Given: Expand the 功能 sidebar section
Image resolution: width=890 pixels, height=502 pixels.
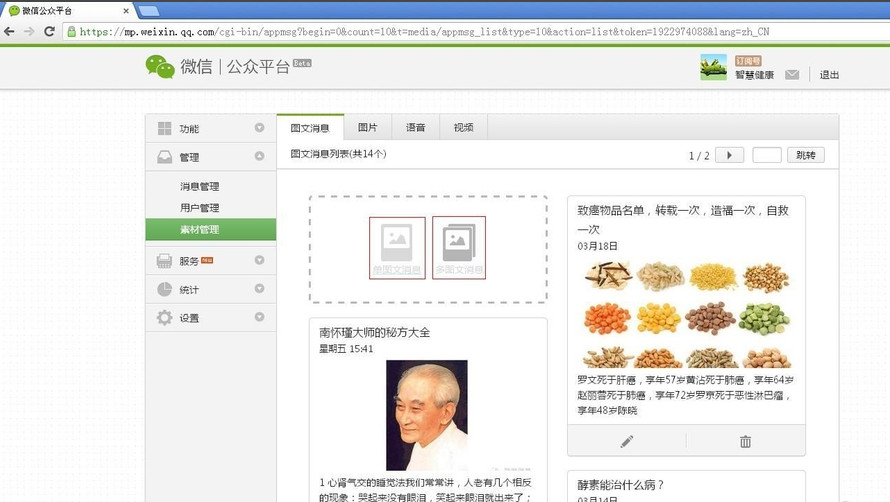Looking at the screenshot, I should coord(259,128).
